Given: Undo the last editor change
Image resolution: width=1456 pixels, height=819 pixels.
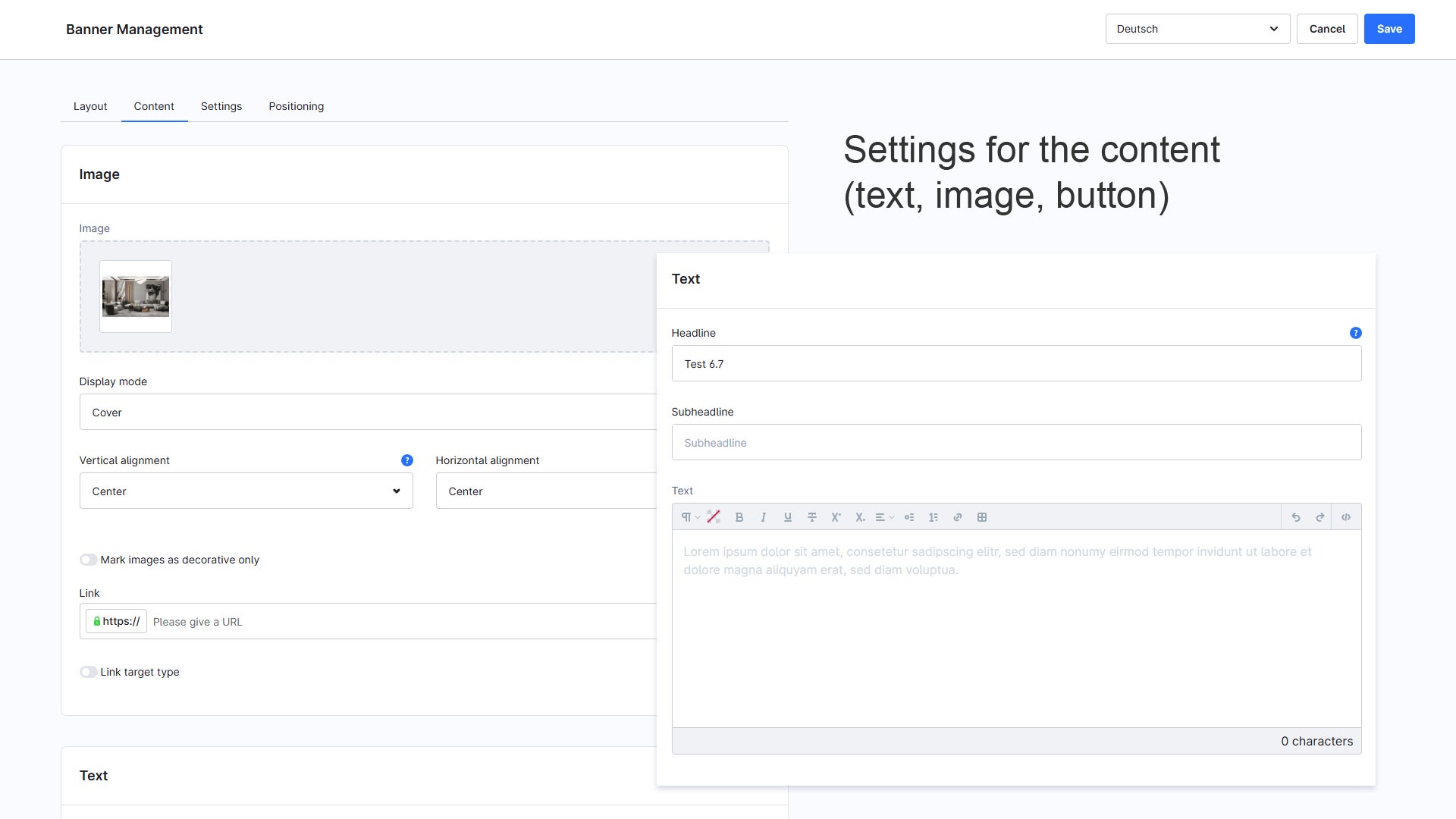Looking at the screenshot, I should pyautogui.click(x=1296, y=517).
